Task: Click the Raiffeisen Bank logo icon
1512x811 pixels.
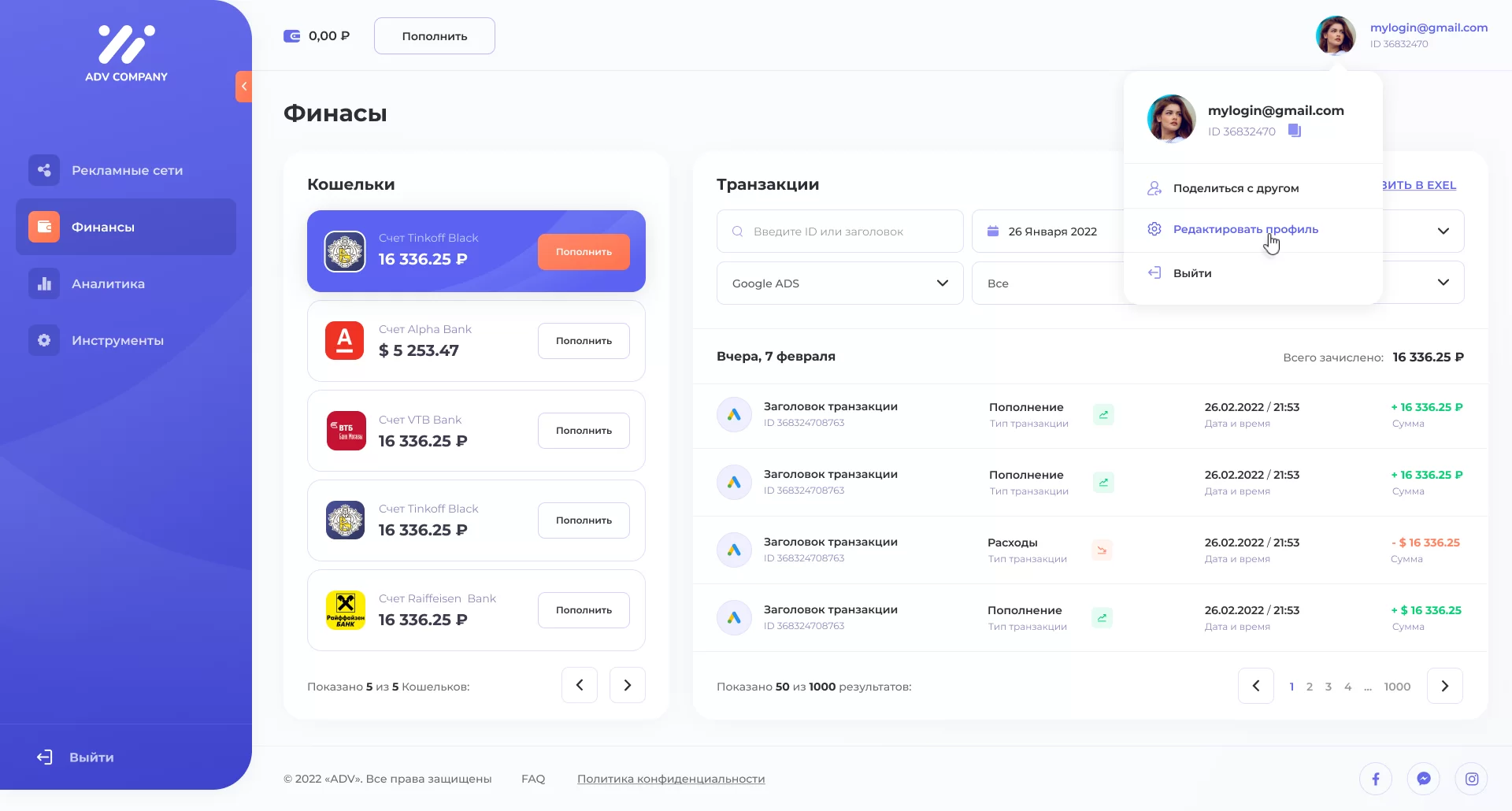Action: tap(346, 610)
